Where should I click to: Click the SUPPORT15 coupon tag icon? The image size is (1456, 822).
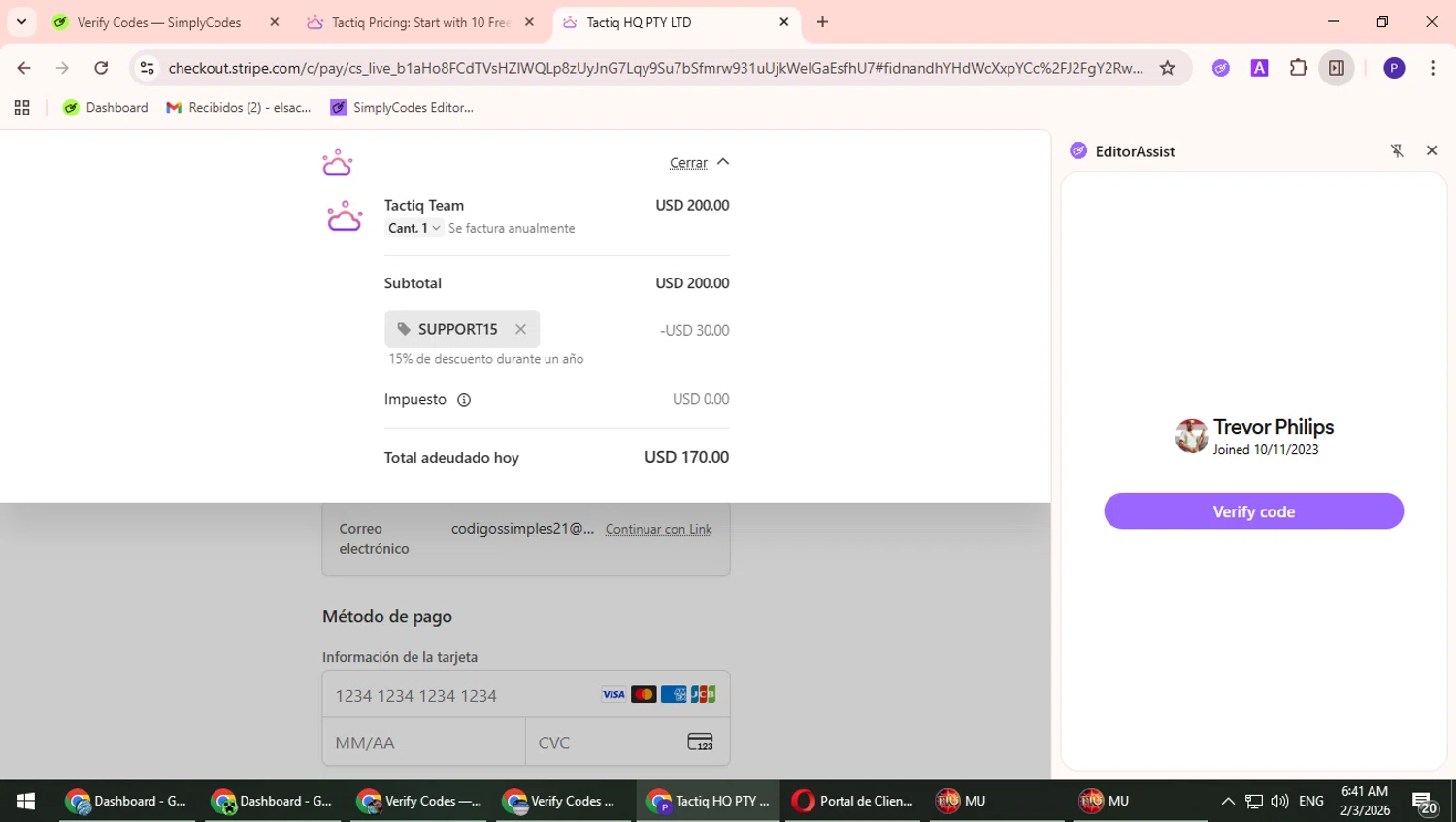(404, 329)
